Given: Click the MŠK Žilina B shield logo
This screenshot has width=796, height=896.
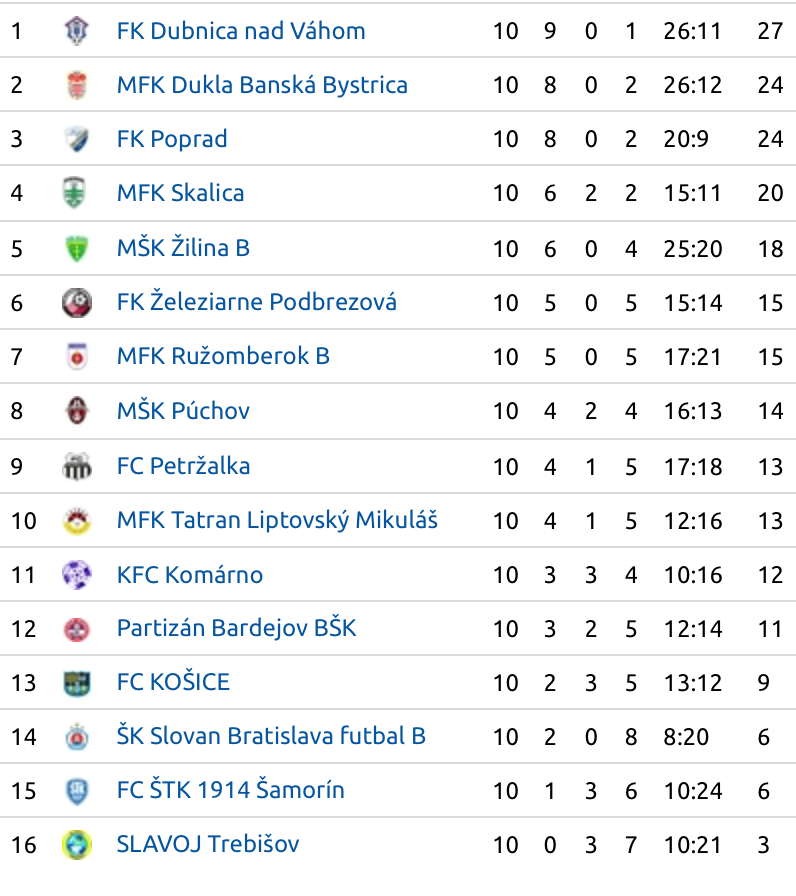Looking at the screenshot, I should pyautogui.click(x=77, y=248).
